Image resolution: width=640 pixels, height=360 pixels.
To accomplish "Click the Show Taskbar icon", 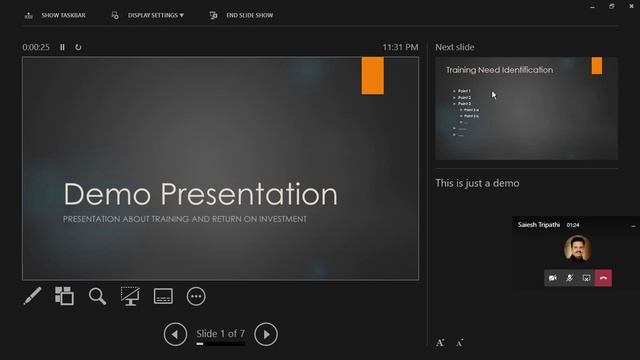I will [x=29, y=16].
